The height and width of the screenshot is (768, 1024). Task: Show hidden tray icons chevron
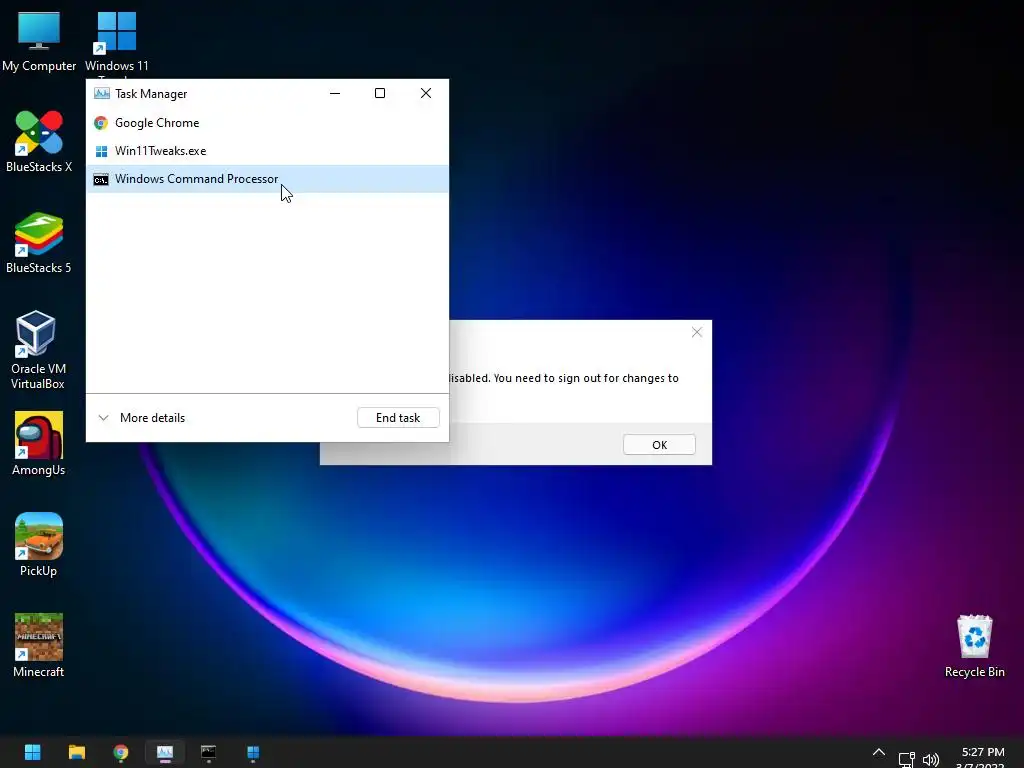(879, 752)
